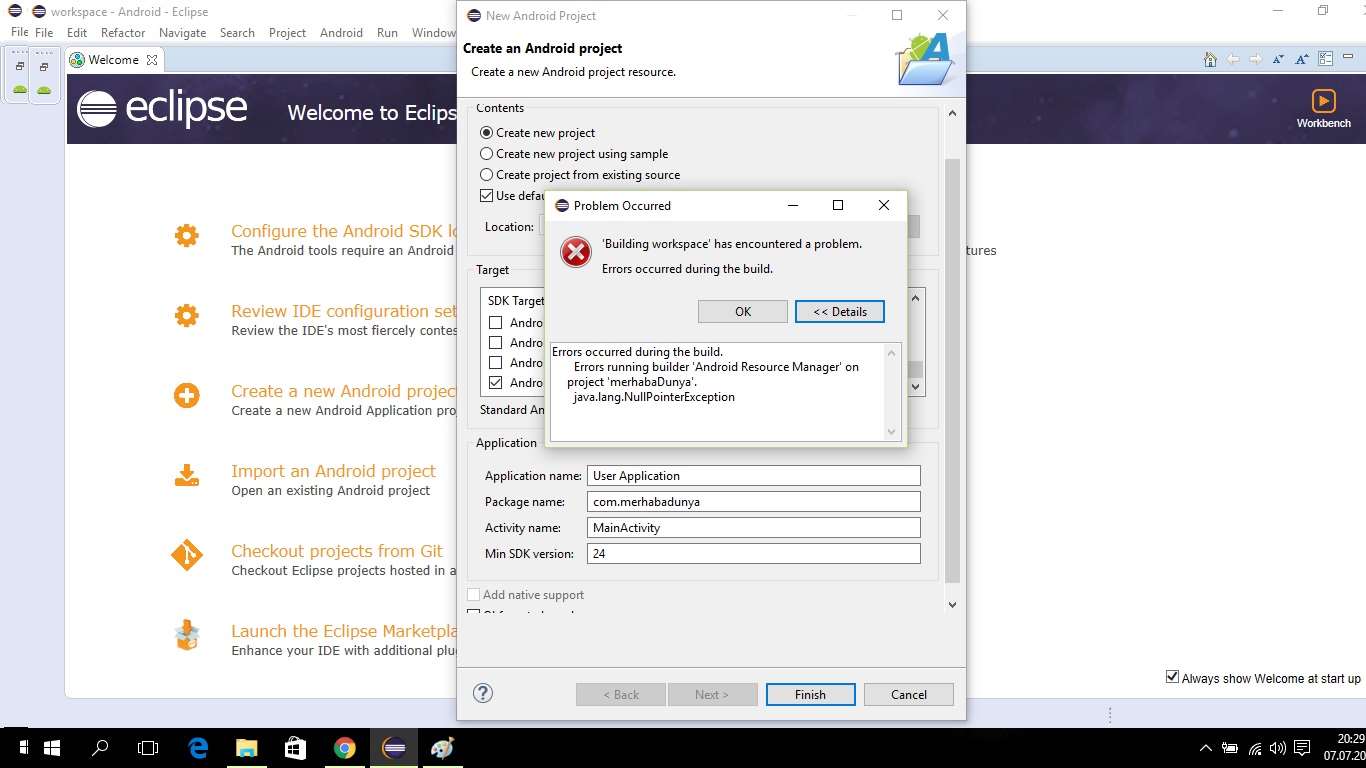This screenshot has width=1366, height=768.
Task: Magnify font size with the A-up icon
Action: (1302, 60)
